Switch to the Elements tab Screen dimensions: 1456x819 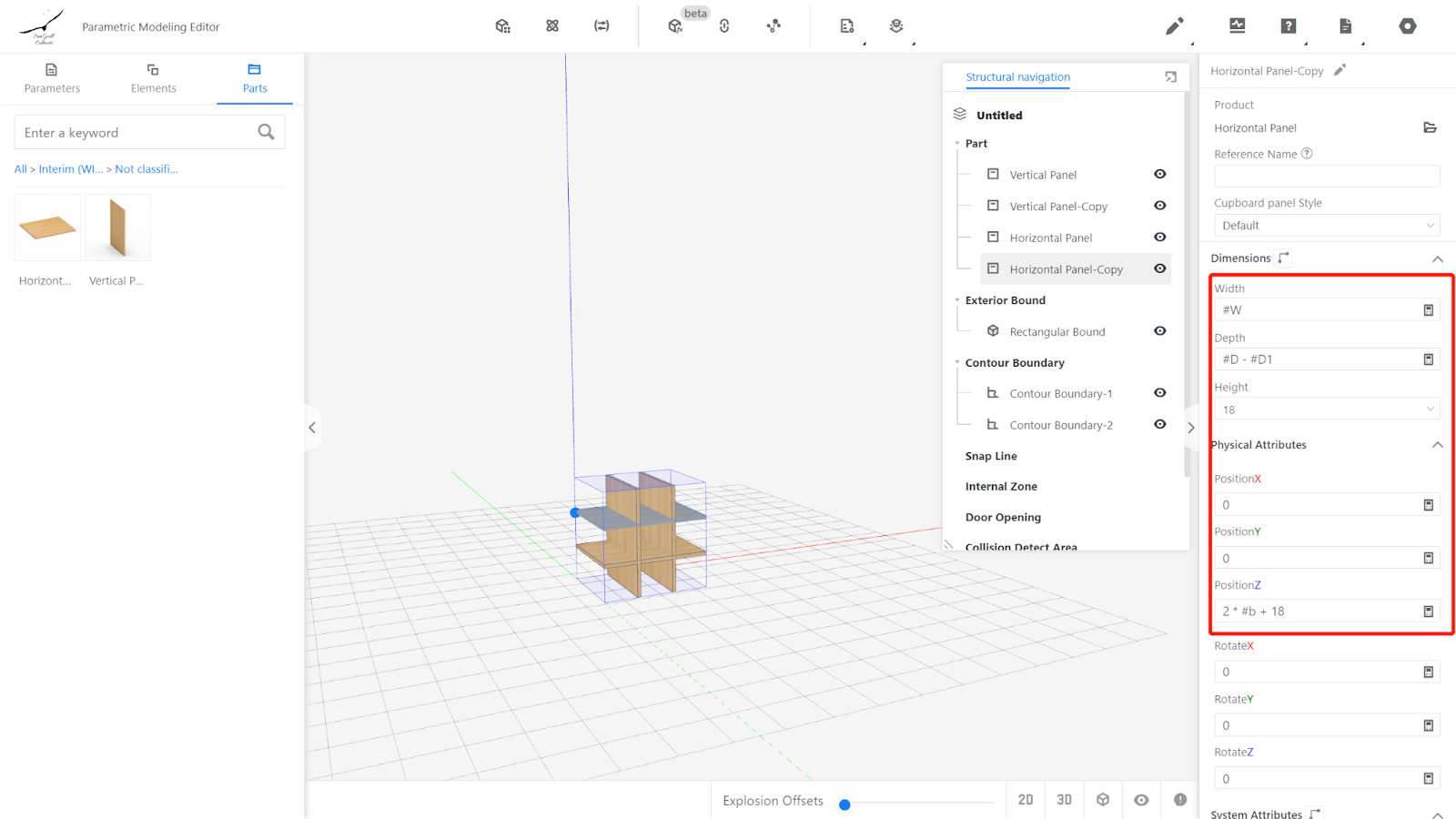(153, 78)
